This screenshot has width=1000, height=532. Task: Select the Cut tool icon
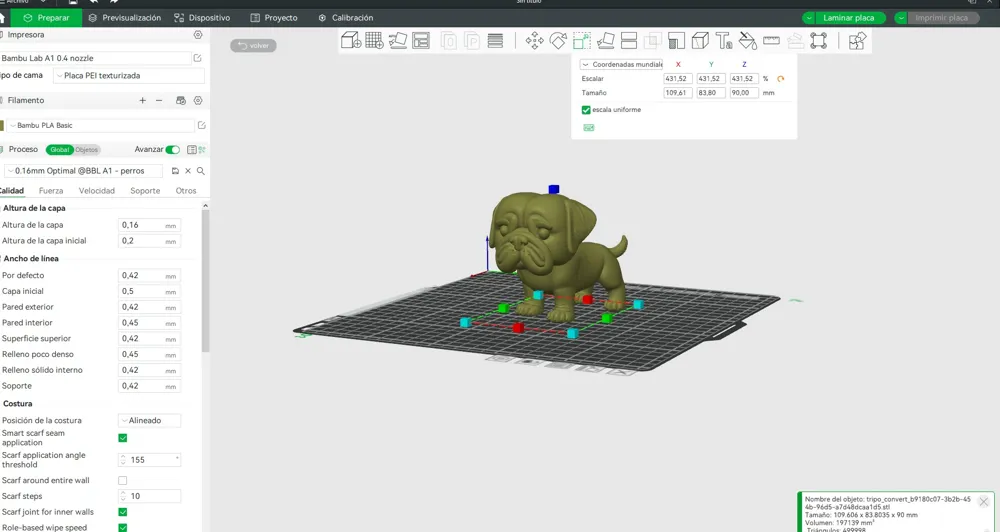tap(629, 41)
